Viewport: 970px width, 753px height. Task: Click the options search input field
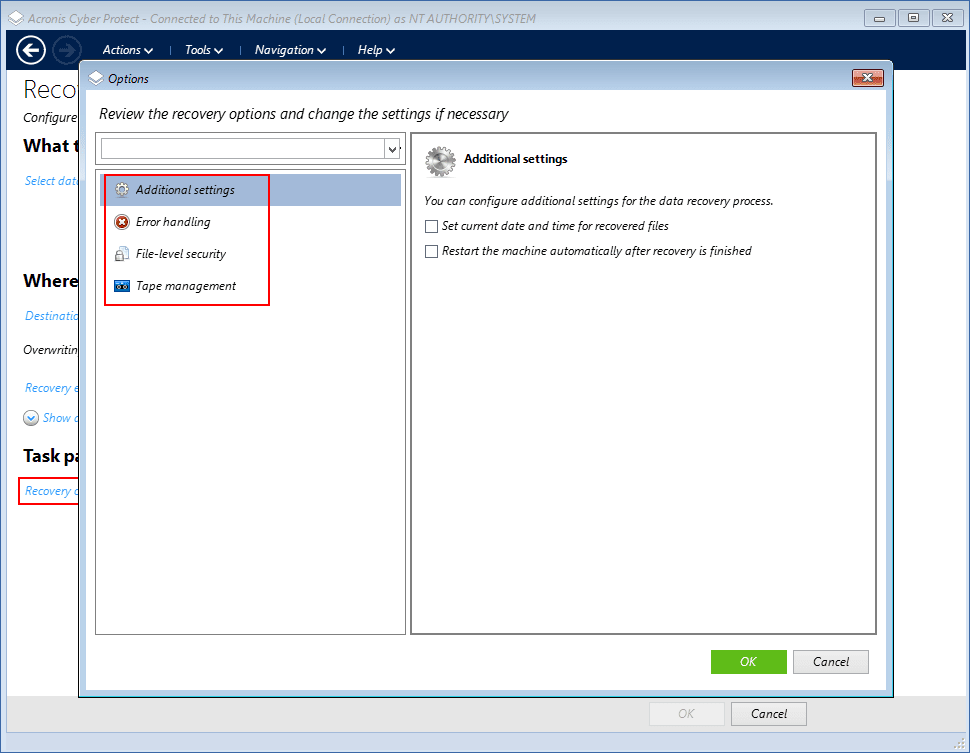click(242, 148)
